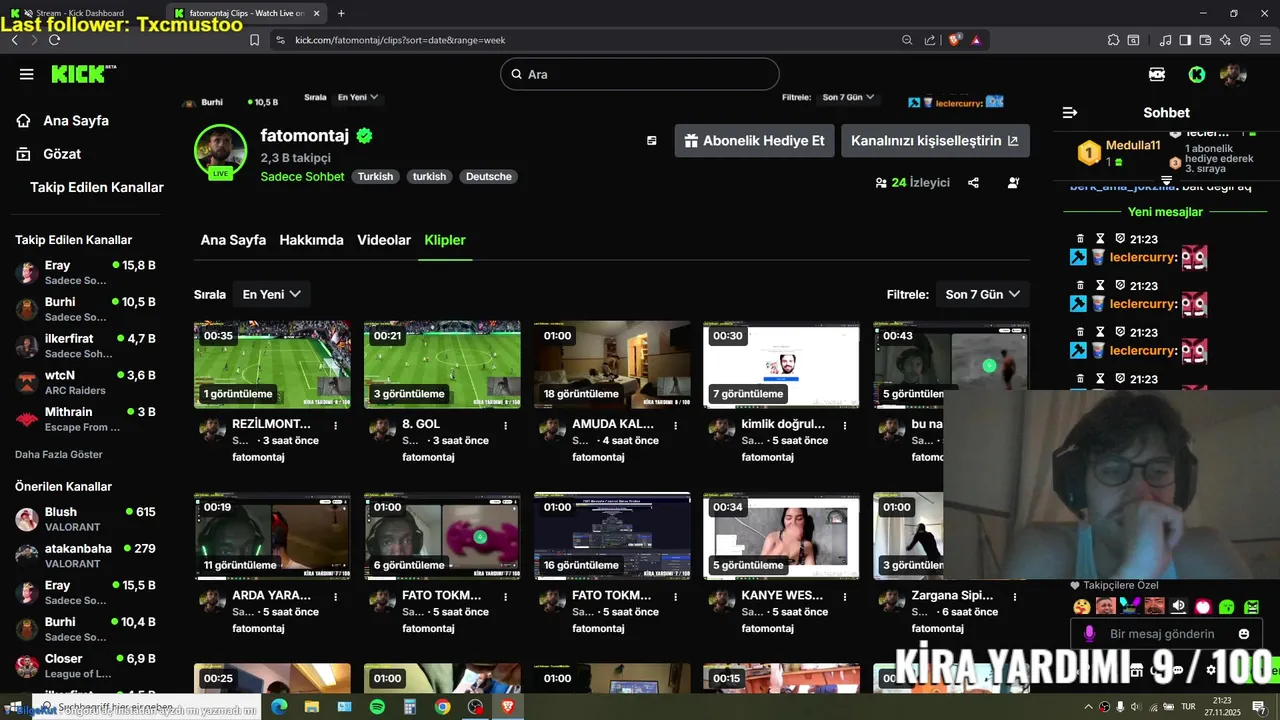Play the 8. GOL clip thumbnail

point(442,365)
